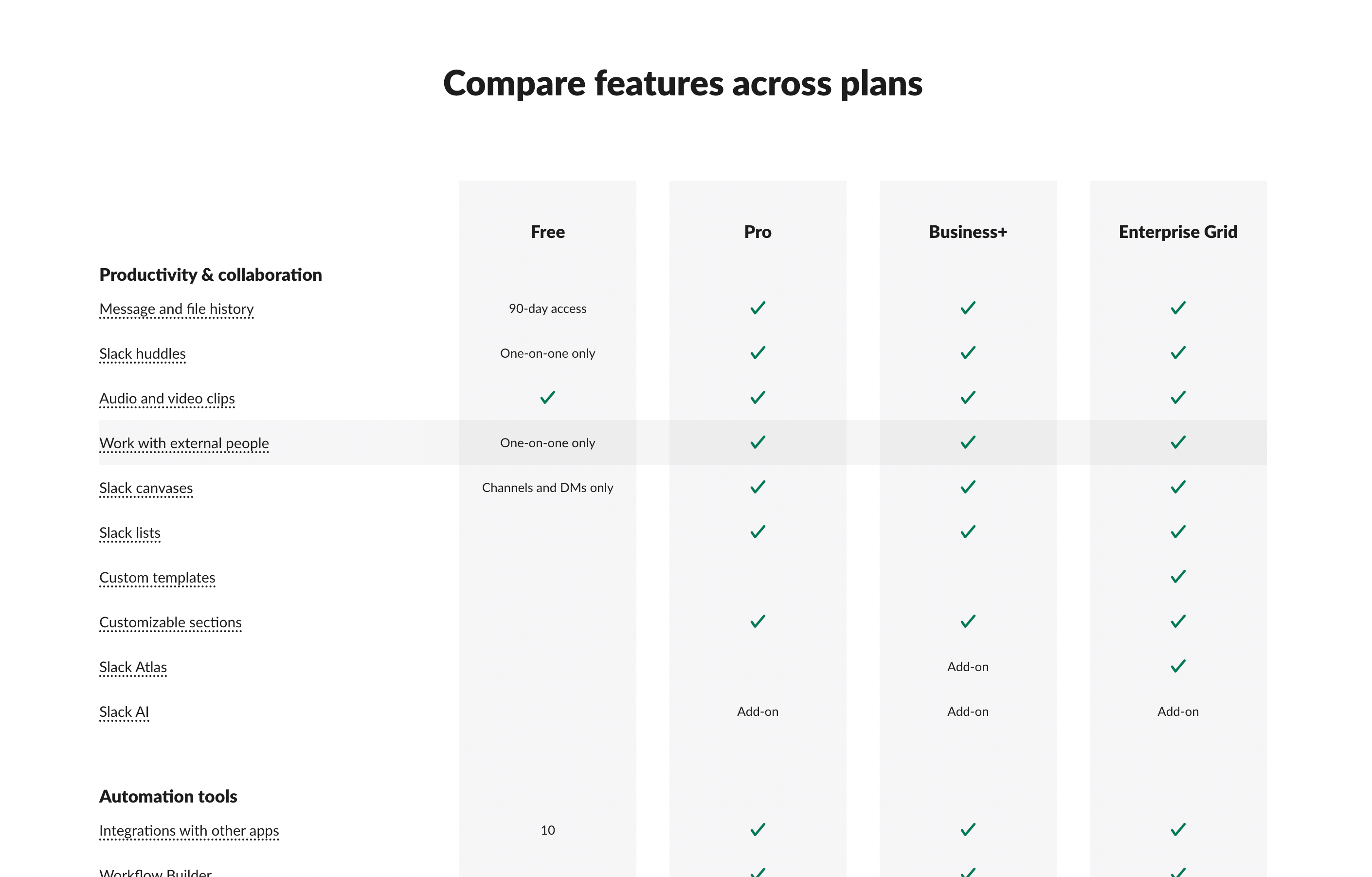Open the Slack huddles feature link
This screenshot has height=877, width=1372.
tap(143, 354)
